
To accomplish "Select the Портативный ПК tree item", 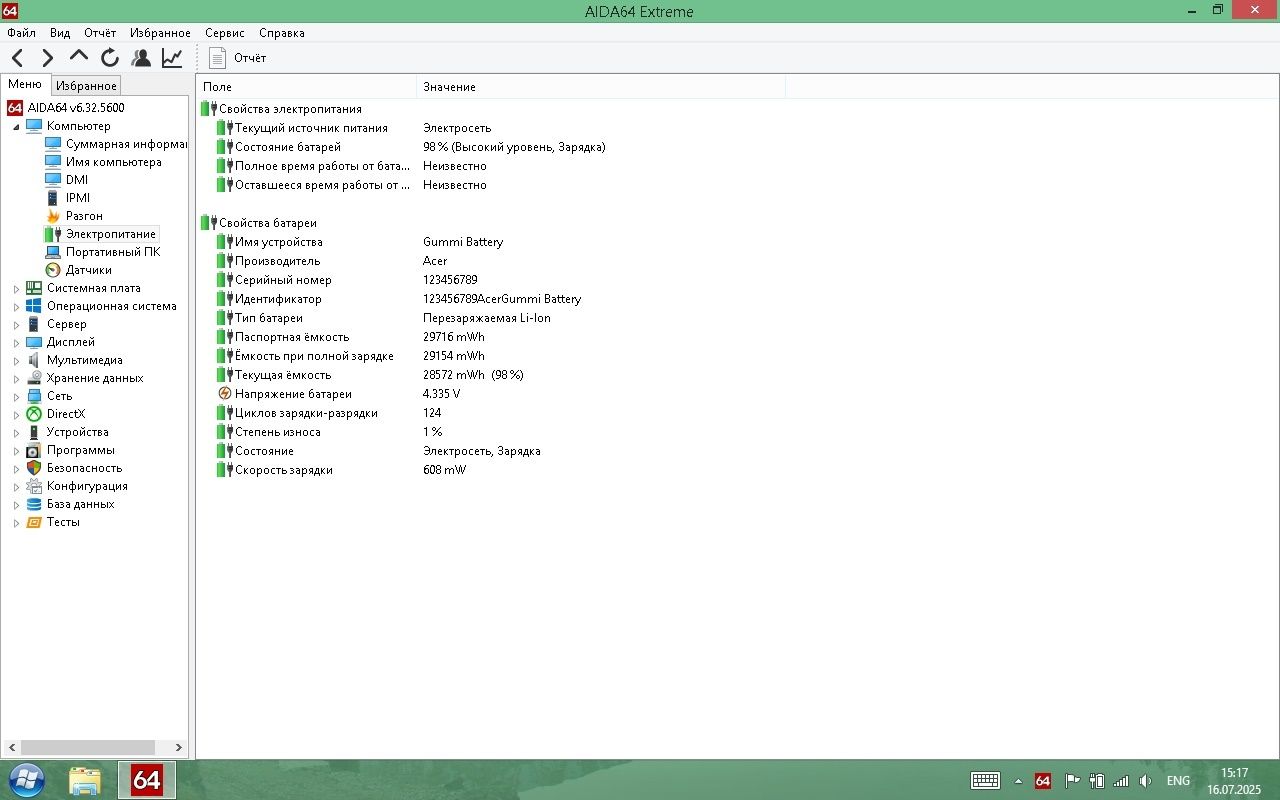I will (x=113, y=252).
